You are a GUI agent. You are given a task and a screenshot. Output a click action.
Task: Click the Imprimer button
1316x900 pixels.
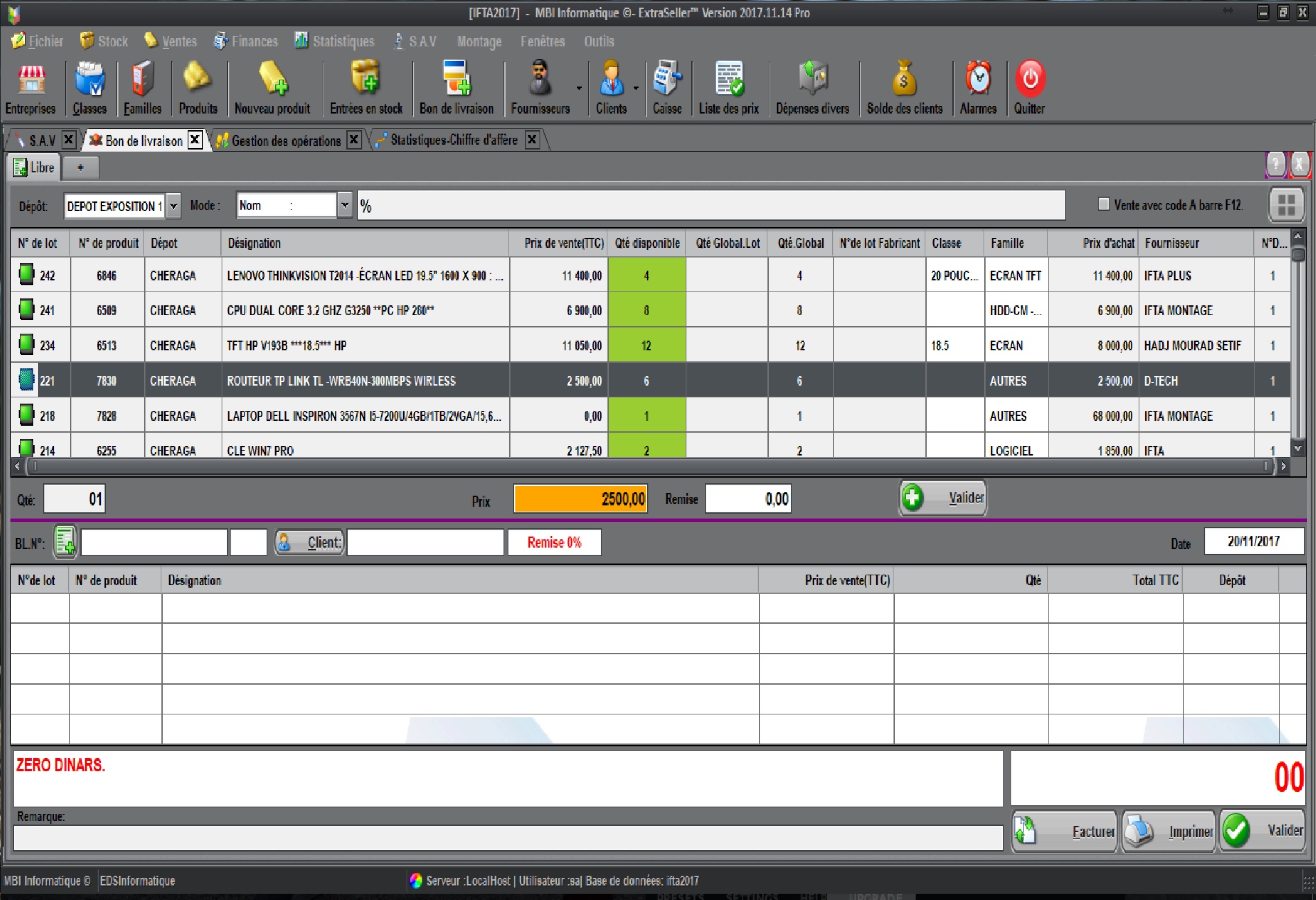(x=1168, y=831)
